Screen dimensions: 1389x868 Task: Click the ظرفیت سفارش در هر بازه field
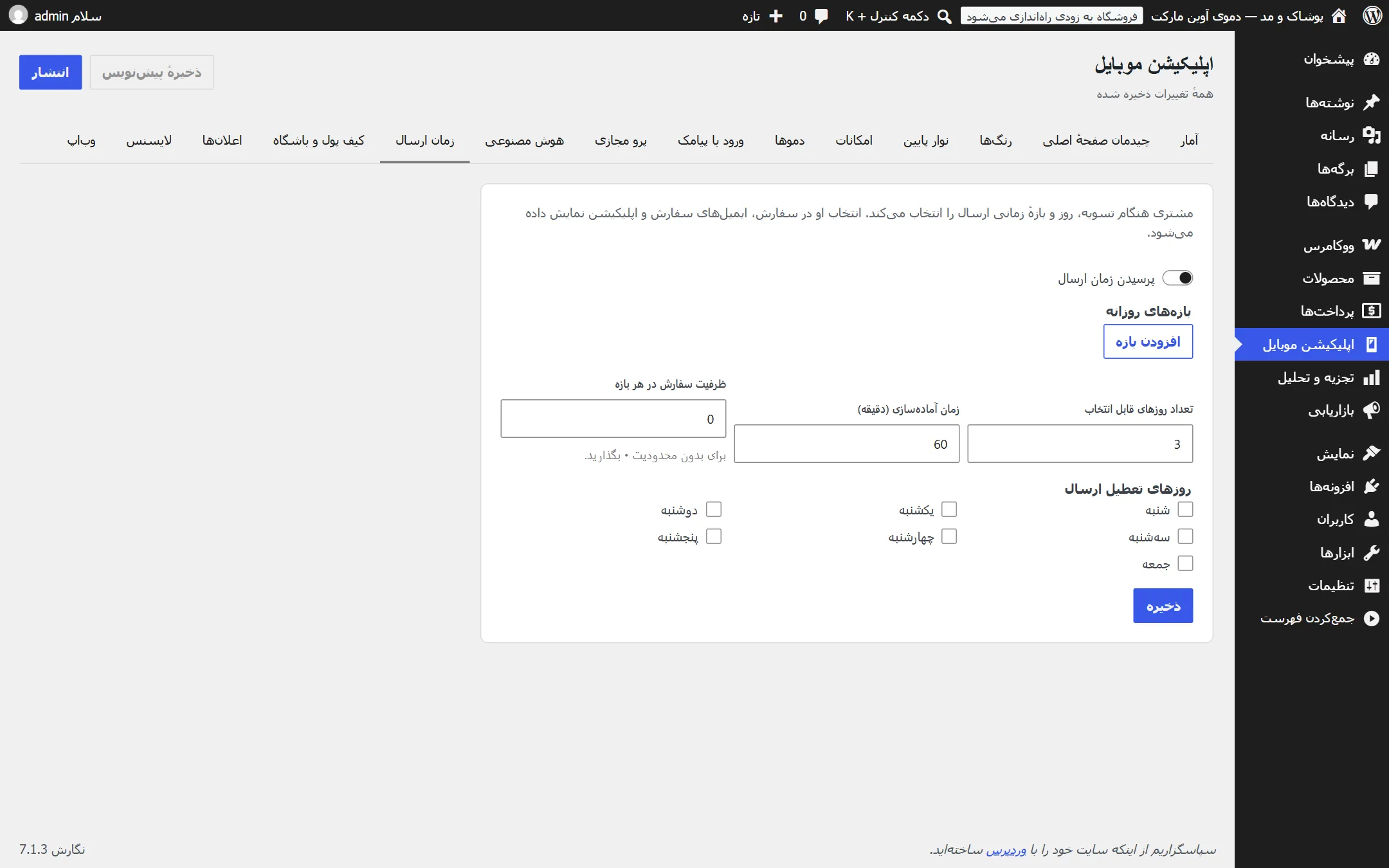tap(613, 419)
